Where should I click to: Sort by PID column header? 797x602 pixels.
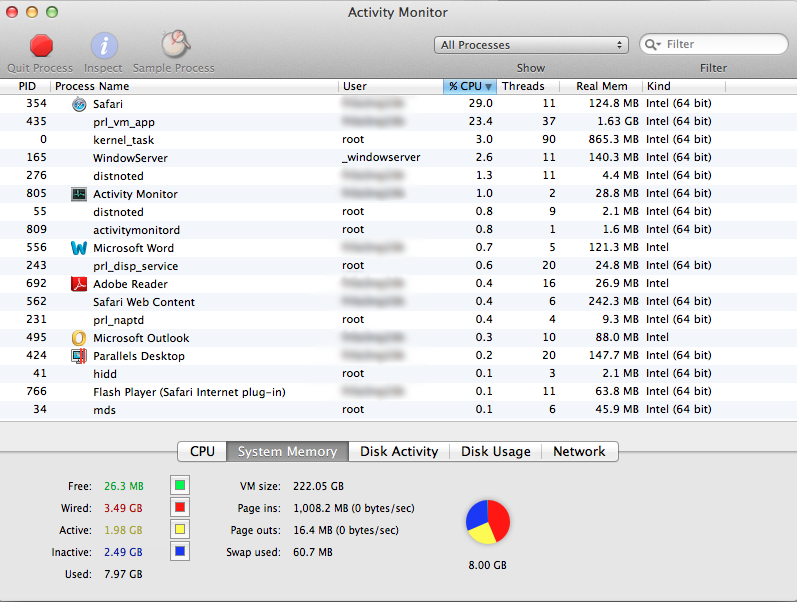point(27,86)
